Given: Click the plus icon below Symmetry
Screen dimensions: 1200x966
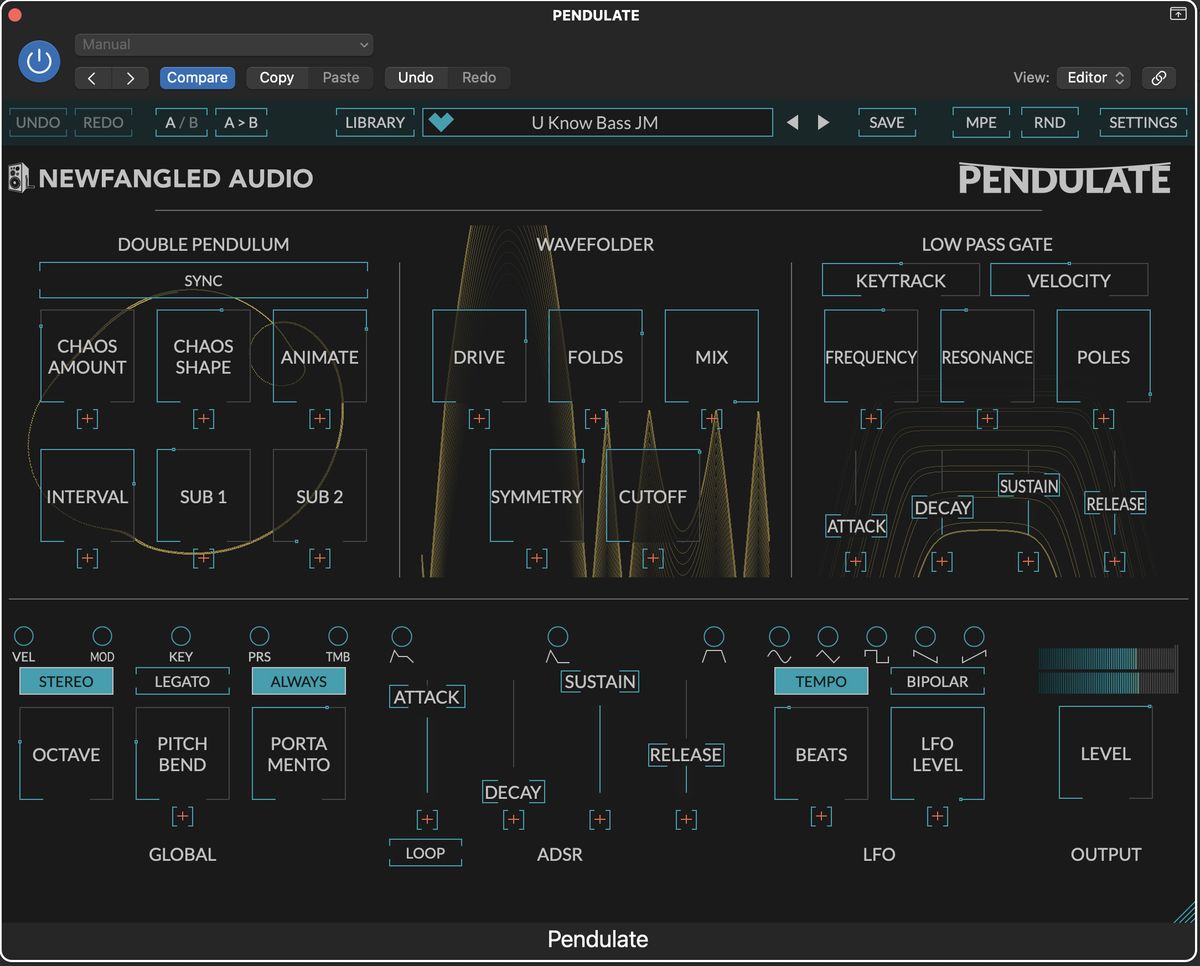Looking at the screenshot, I should coord(537,558).
